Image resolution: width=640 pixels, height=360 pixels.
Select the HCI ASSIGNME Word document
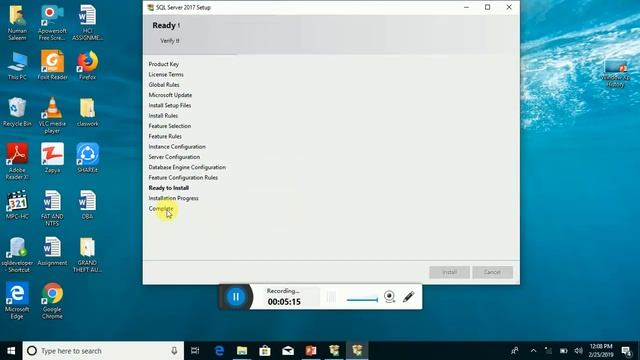87,23
